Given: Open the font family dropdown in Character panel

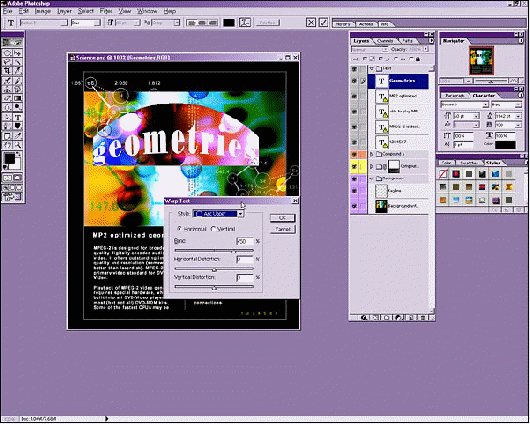Looking at the screenshot, I should click(x=464, y=105).
